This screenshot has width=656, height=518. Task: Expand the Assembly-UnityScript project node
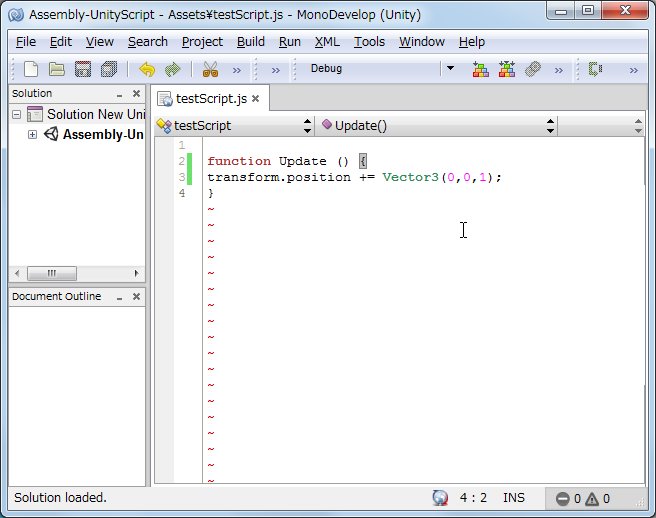[x=32, y=135]
